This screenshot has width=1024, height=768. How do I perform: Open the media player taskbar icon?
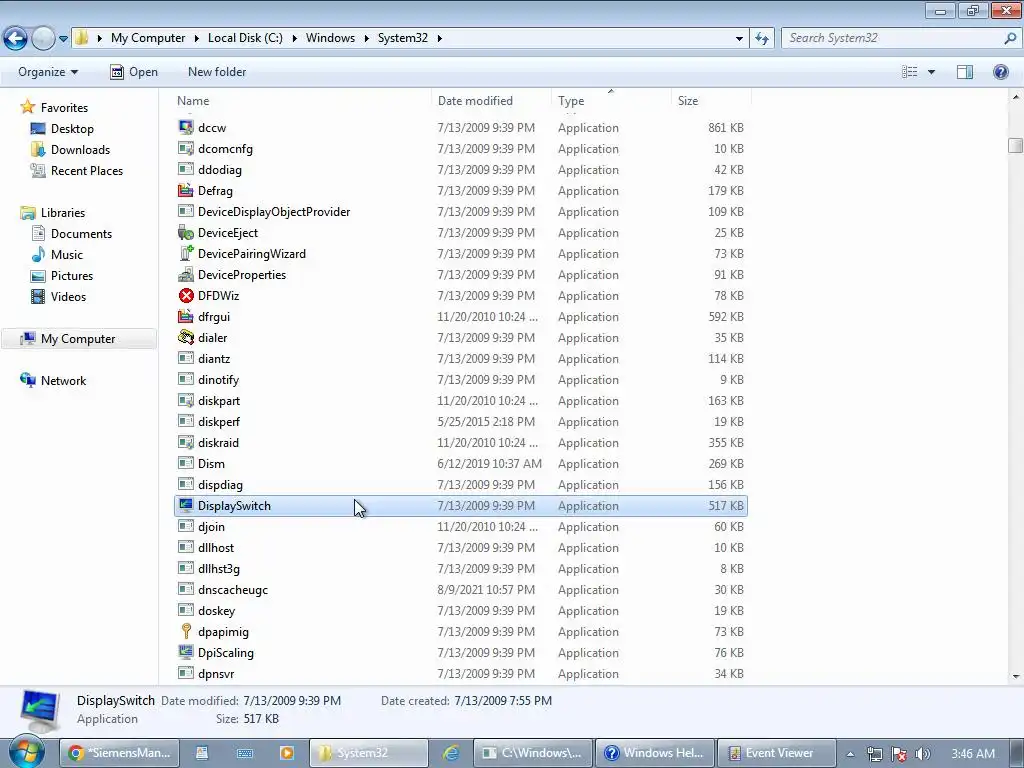[286, 753]
